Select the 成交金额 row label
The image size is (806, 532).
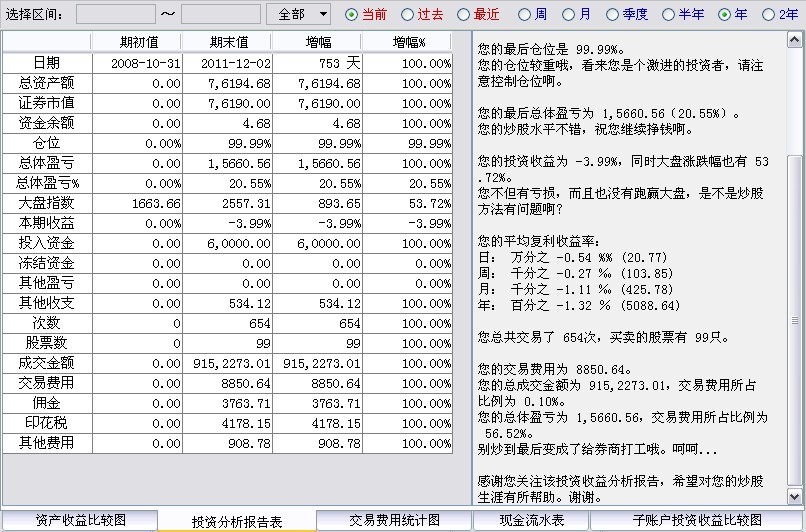coord(47,363)
